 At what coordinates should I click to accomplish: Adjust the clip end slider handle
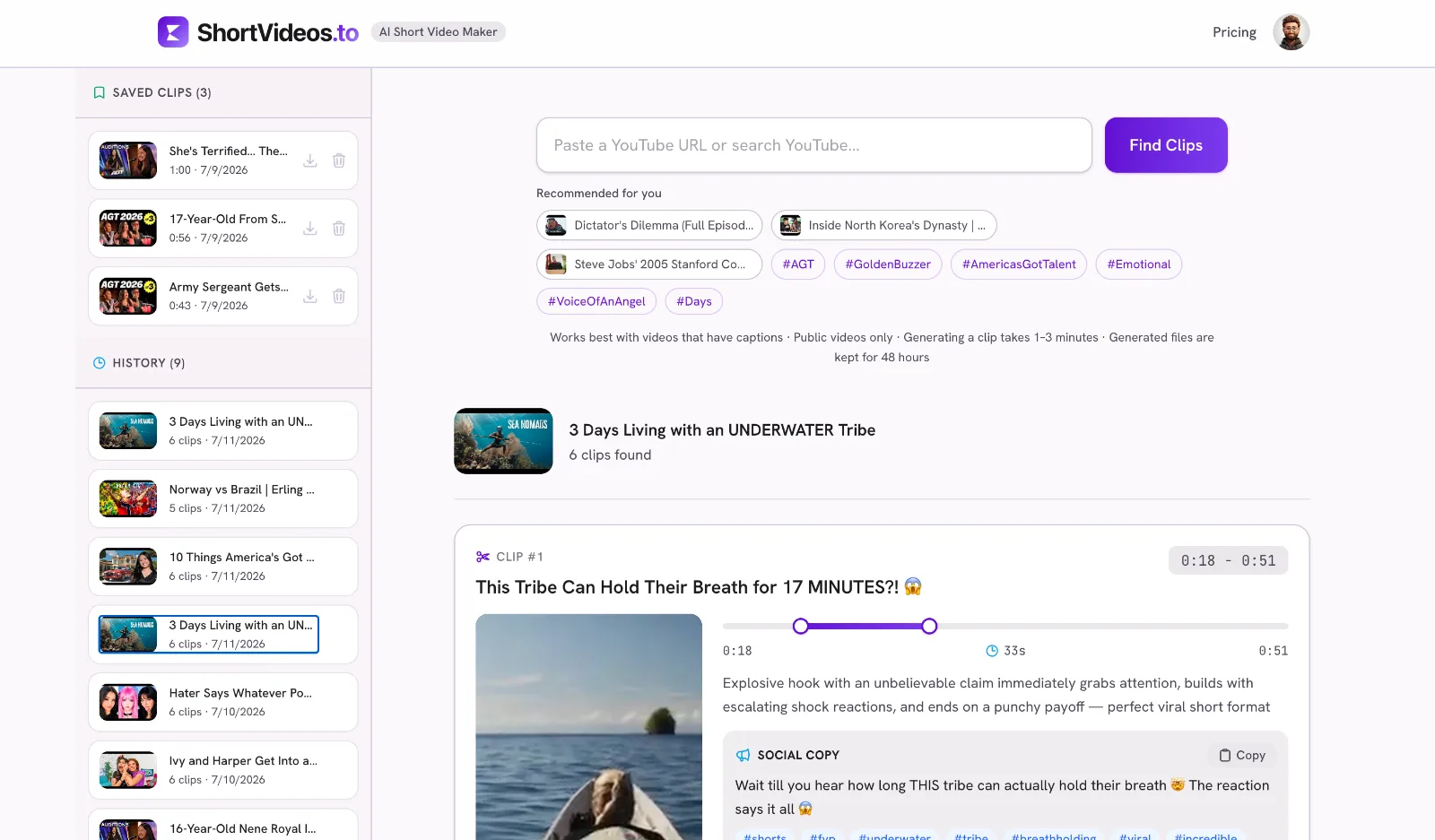click(x=930, y=626)
